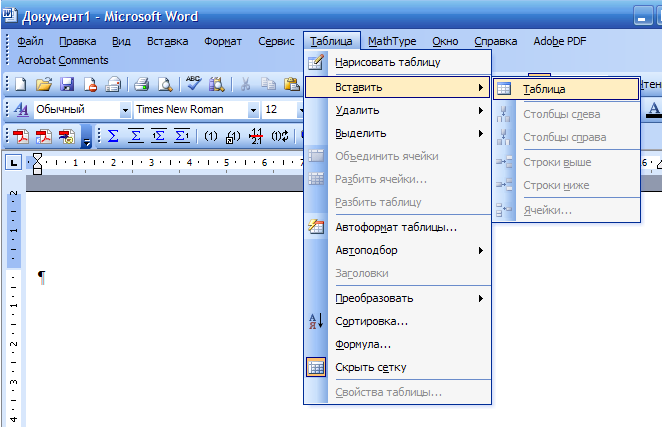The image size is (662, 427).
Task: Open the Вид menu
Action: (x=121, y=41)
